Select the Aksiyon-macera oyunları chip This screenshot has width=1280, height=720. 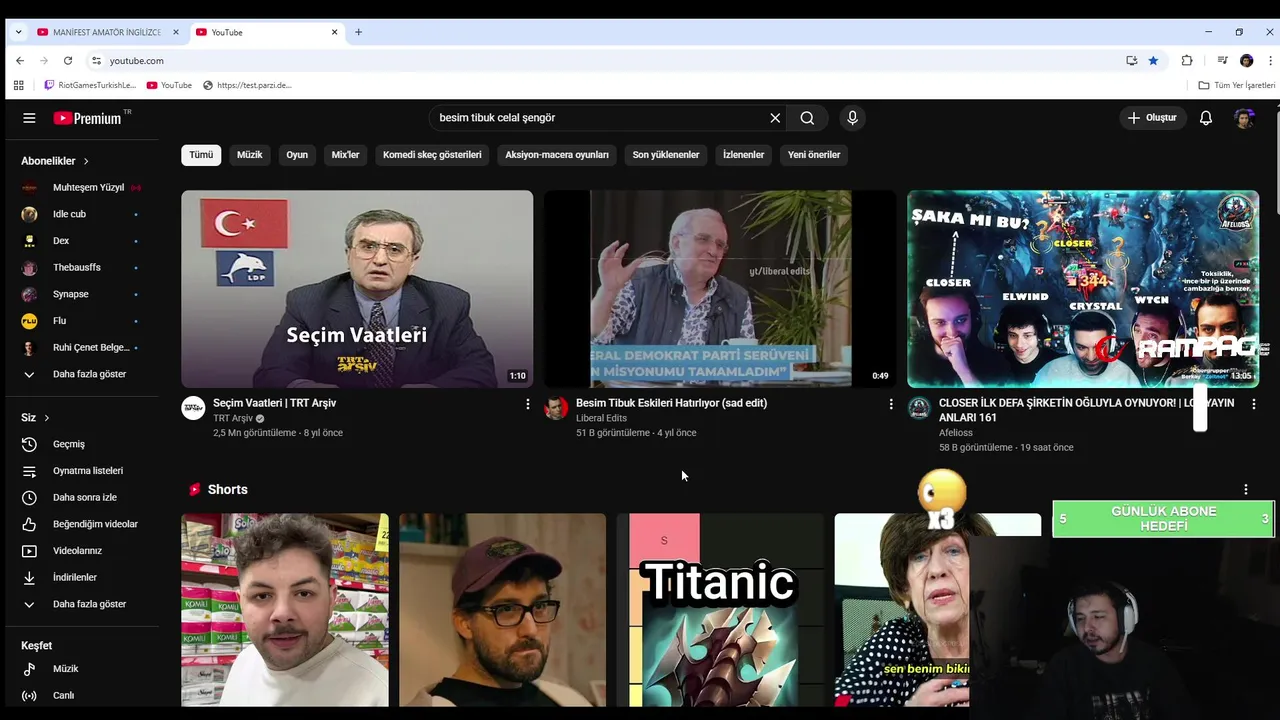[557, 155]
